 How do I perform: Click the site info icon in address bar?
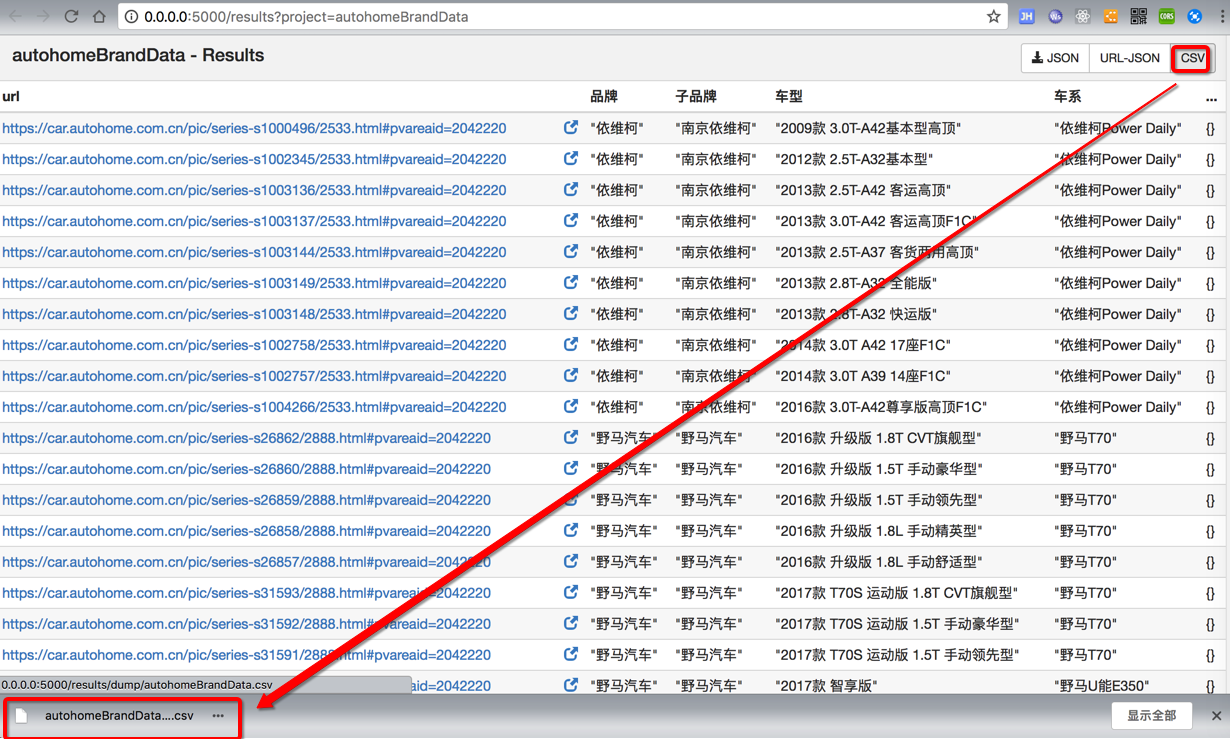pyautogui.click(x=131, y=17)
